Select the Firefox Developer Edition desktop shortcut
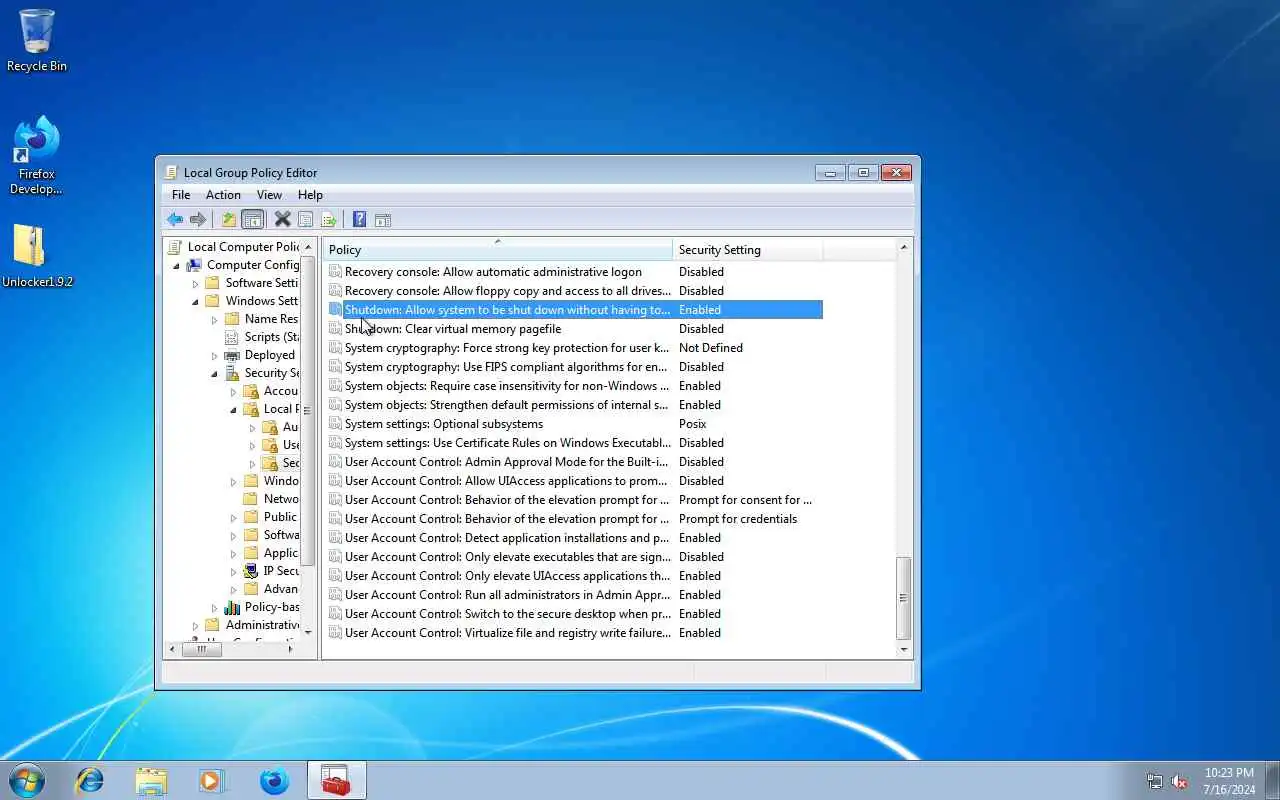Viewport: 1280px width, 800px height. pos(37,156)
